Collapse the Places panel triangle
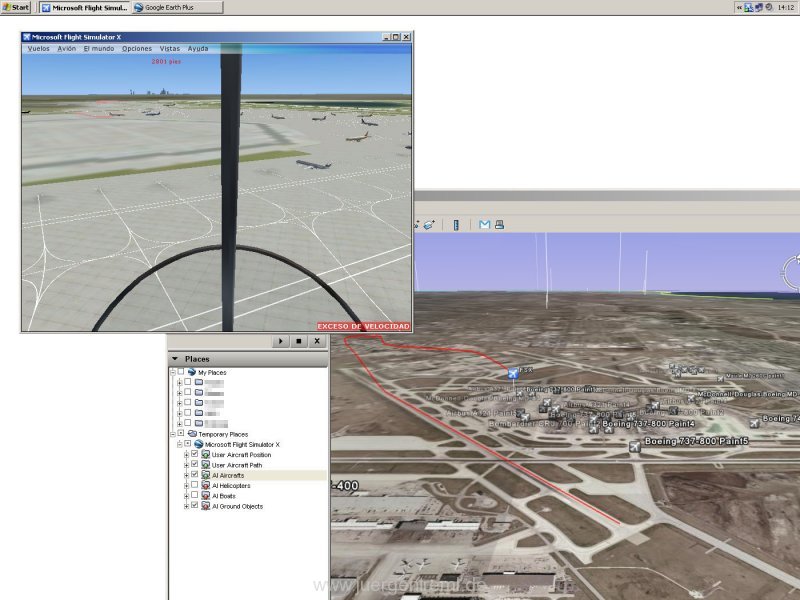Screen dimensions: 800x600 174,359
